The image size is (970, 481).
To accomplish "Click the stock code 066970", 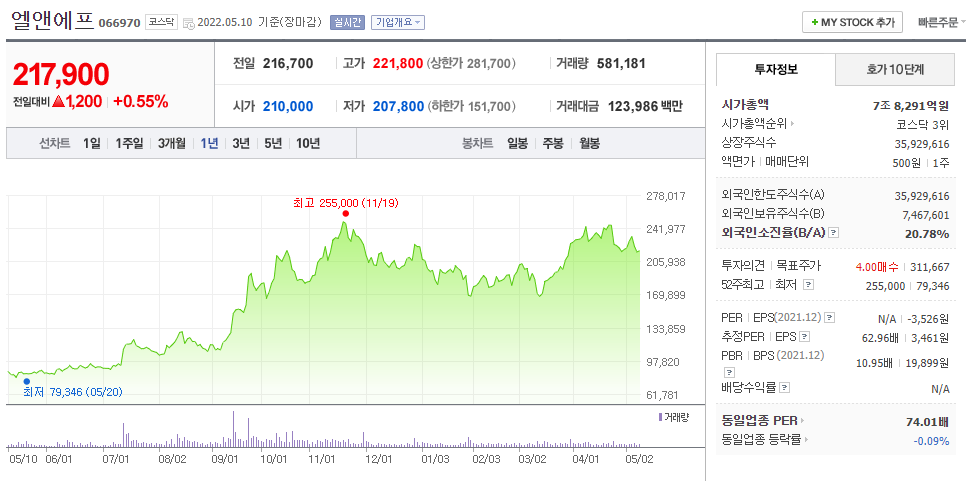I will [119, 24].
